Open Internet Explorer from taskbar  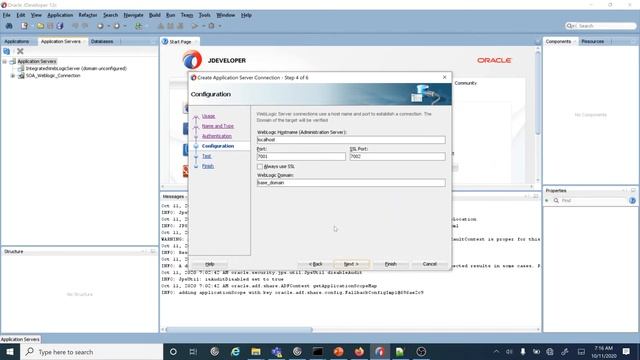coord(235,351)
